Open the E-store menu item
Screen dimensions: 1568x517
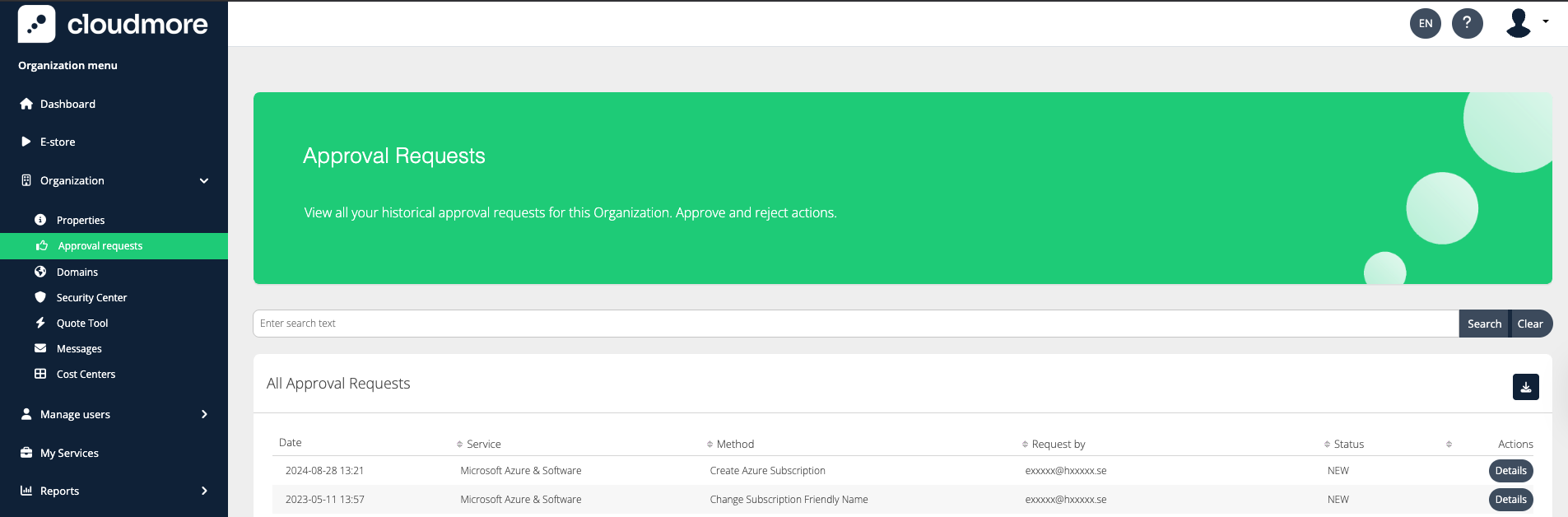point(58,142)
